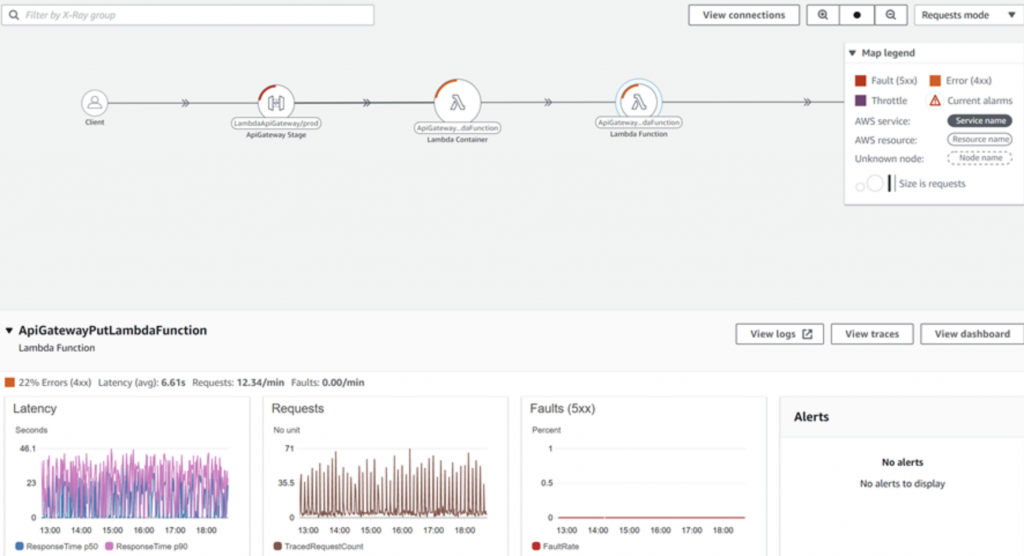
Task: Click the 22% Errors (4xx) orange indicator
Action: [10, 382]
